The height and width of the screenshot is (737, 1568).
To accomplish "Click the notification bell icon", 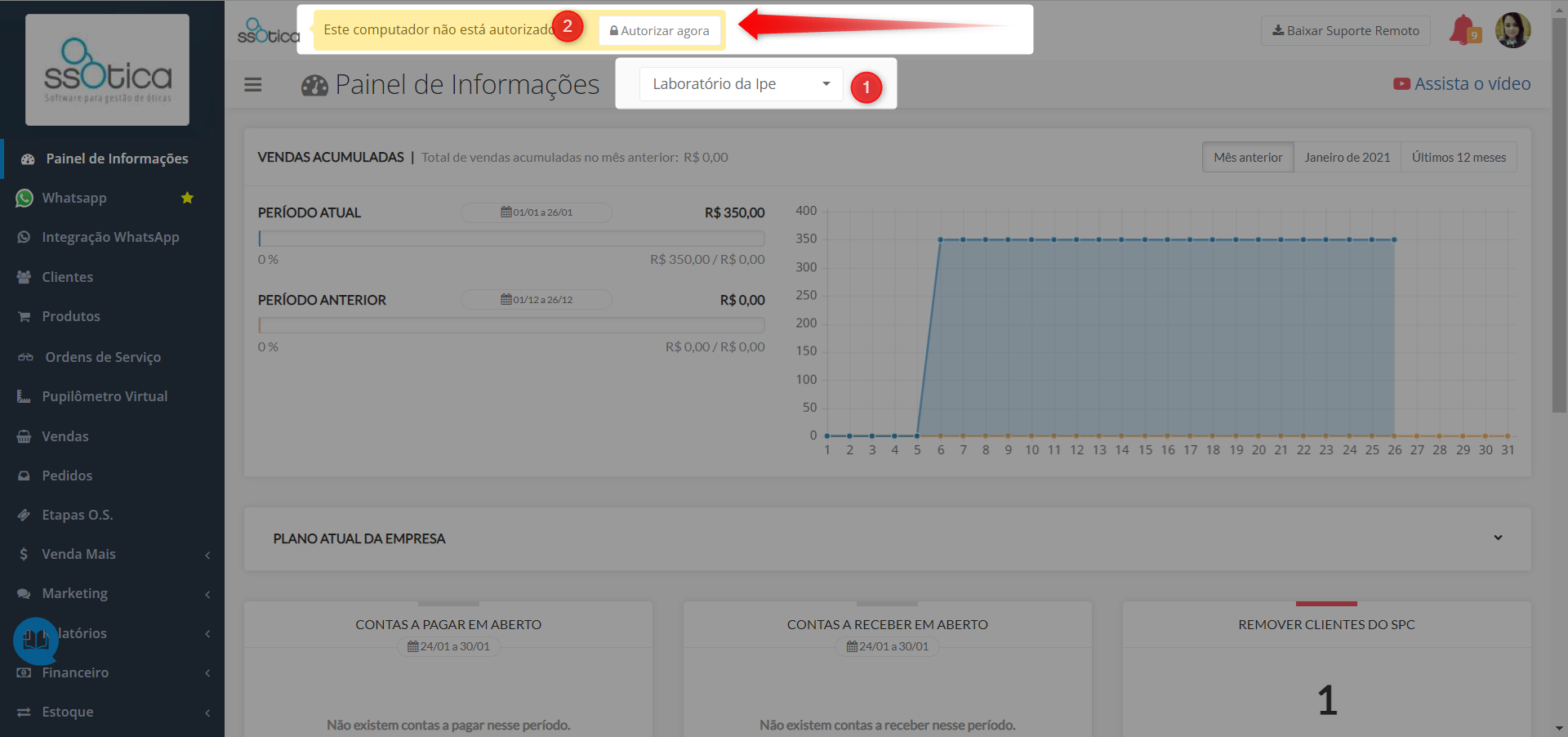I will (1464, 30).
